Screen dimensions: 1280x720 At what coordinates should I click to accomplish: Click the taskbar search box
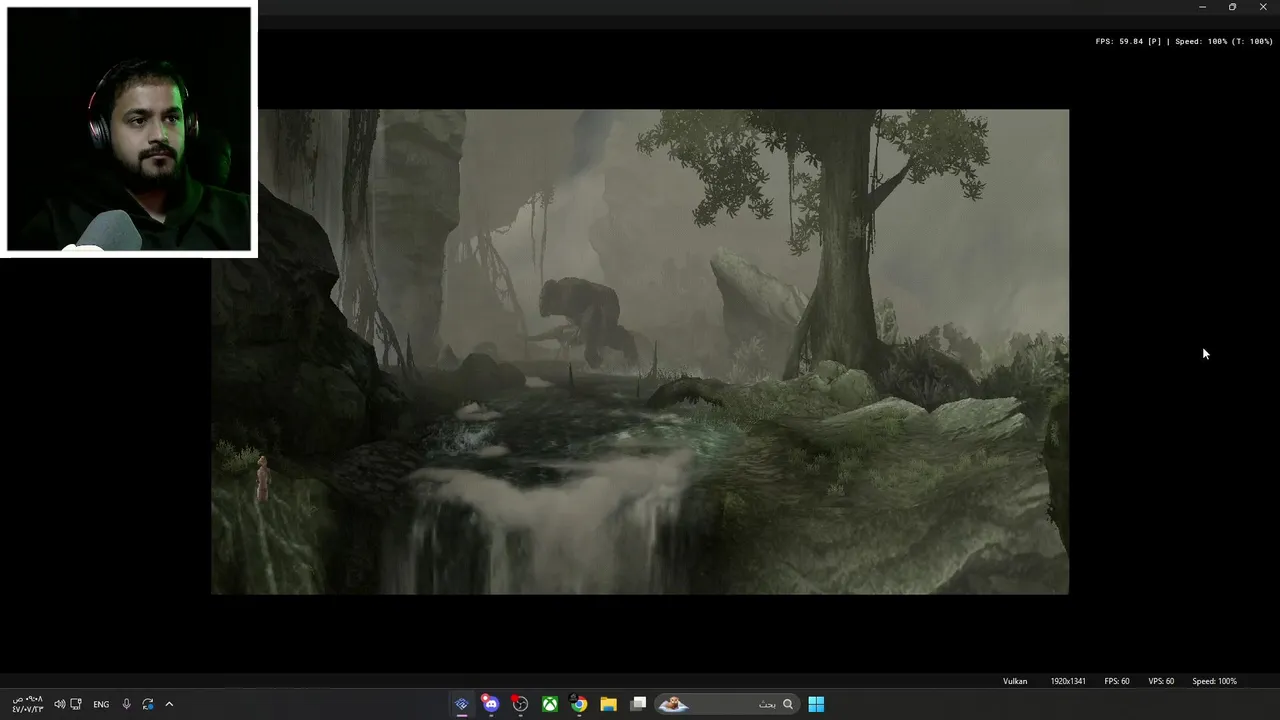[726, 704]
